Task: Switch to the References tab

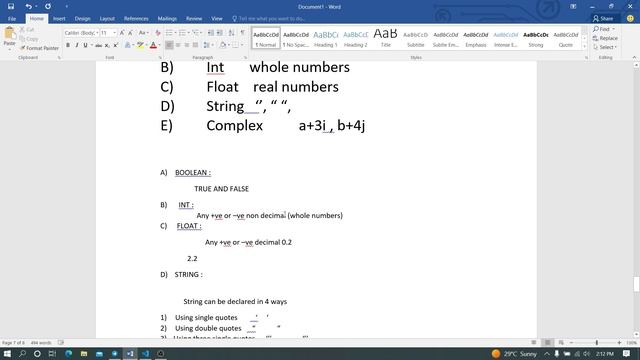Action: pyautogui.click(x=136, y=19)
